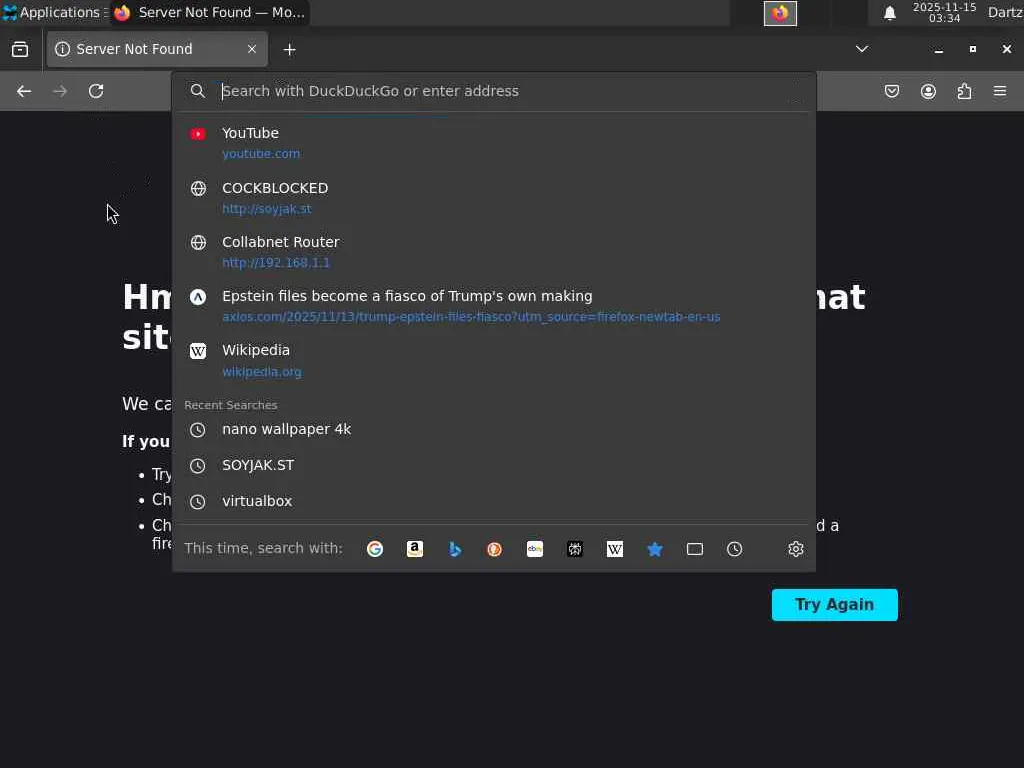1024x768 pixels.
Task: Open the COCKBLOCKED soyjak.st suggestion
Action: point(494,198)
